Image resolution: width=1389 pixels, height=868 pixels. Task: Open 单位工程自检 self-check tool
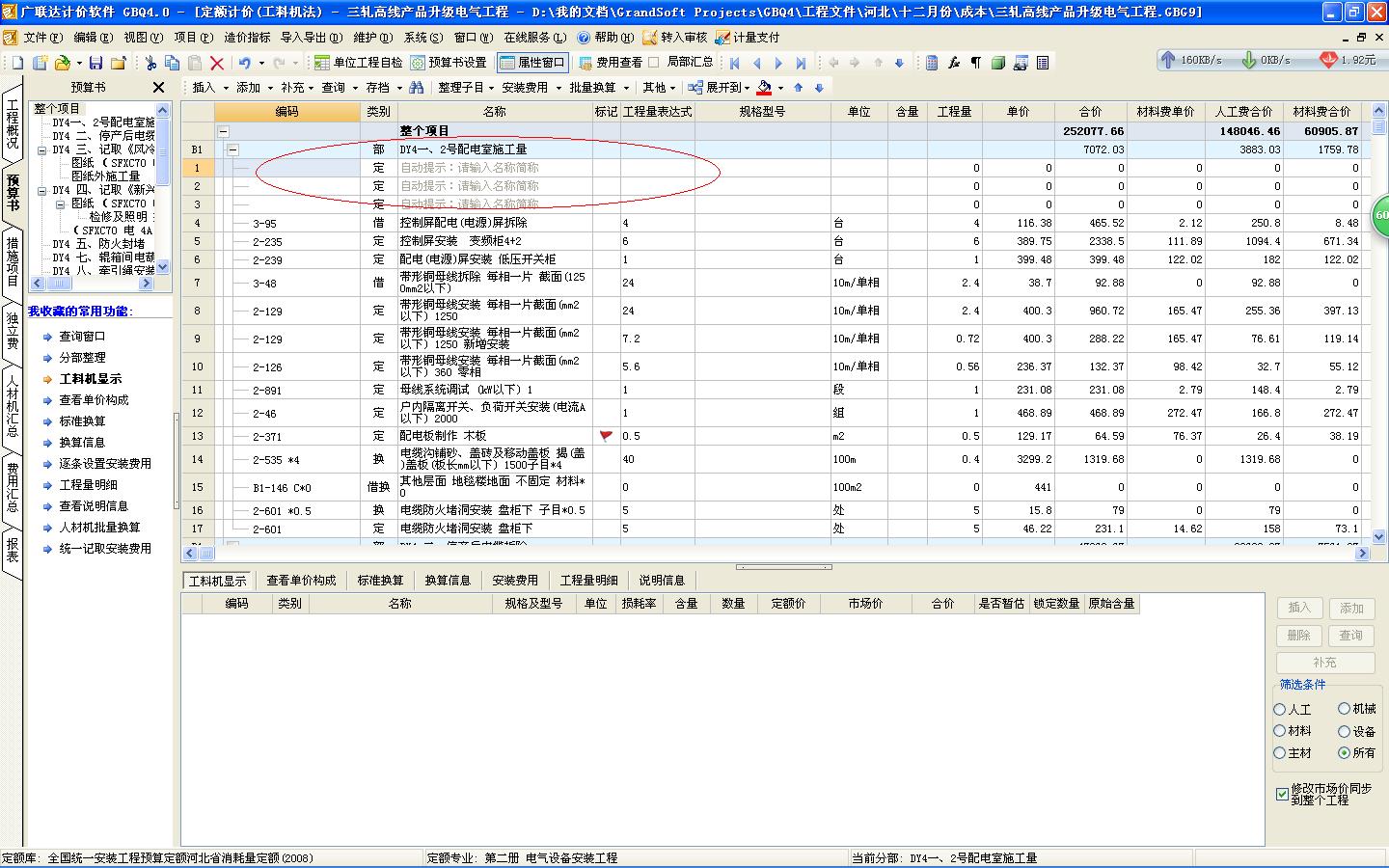359,63
